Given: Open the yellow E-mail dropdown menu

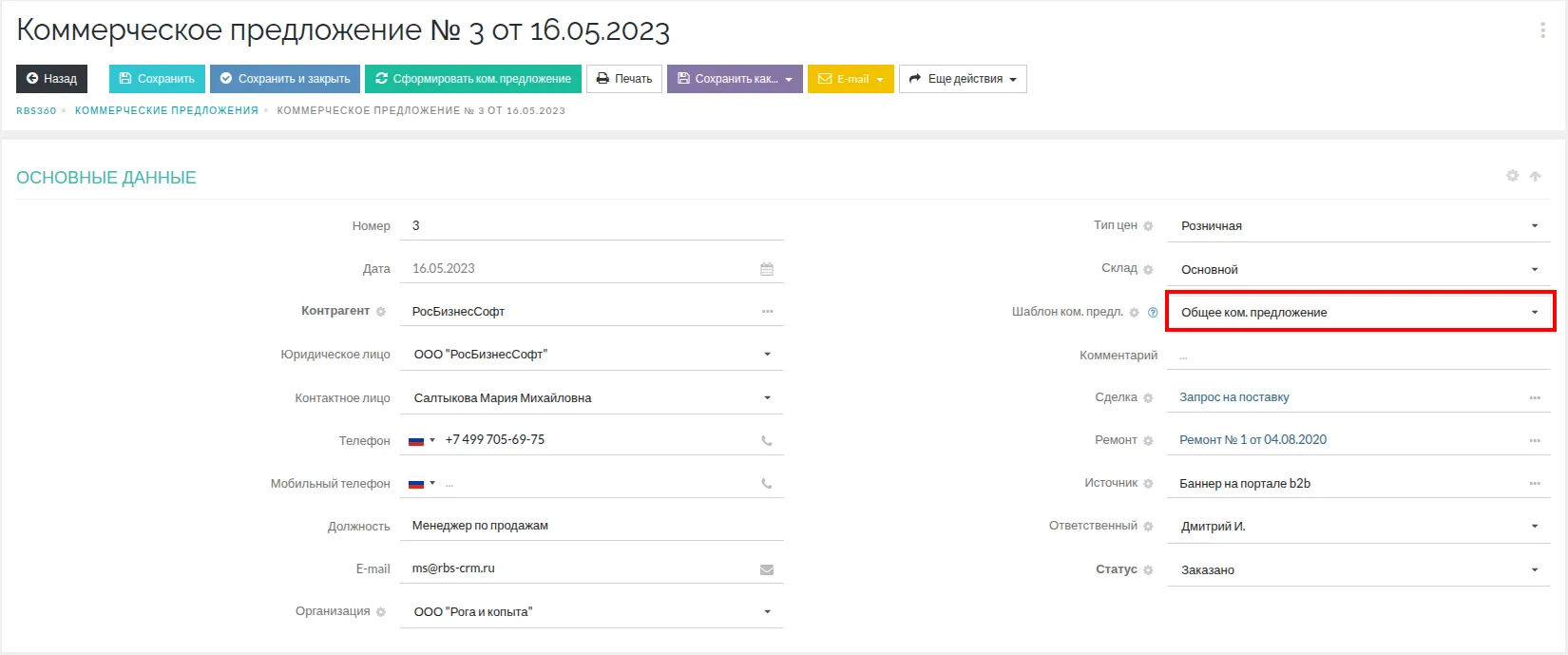Looking at the screenshot, I should click(x=851, y=79).
